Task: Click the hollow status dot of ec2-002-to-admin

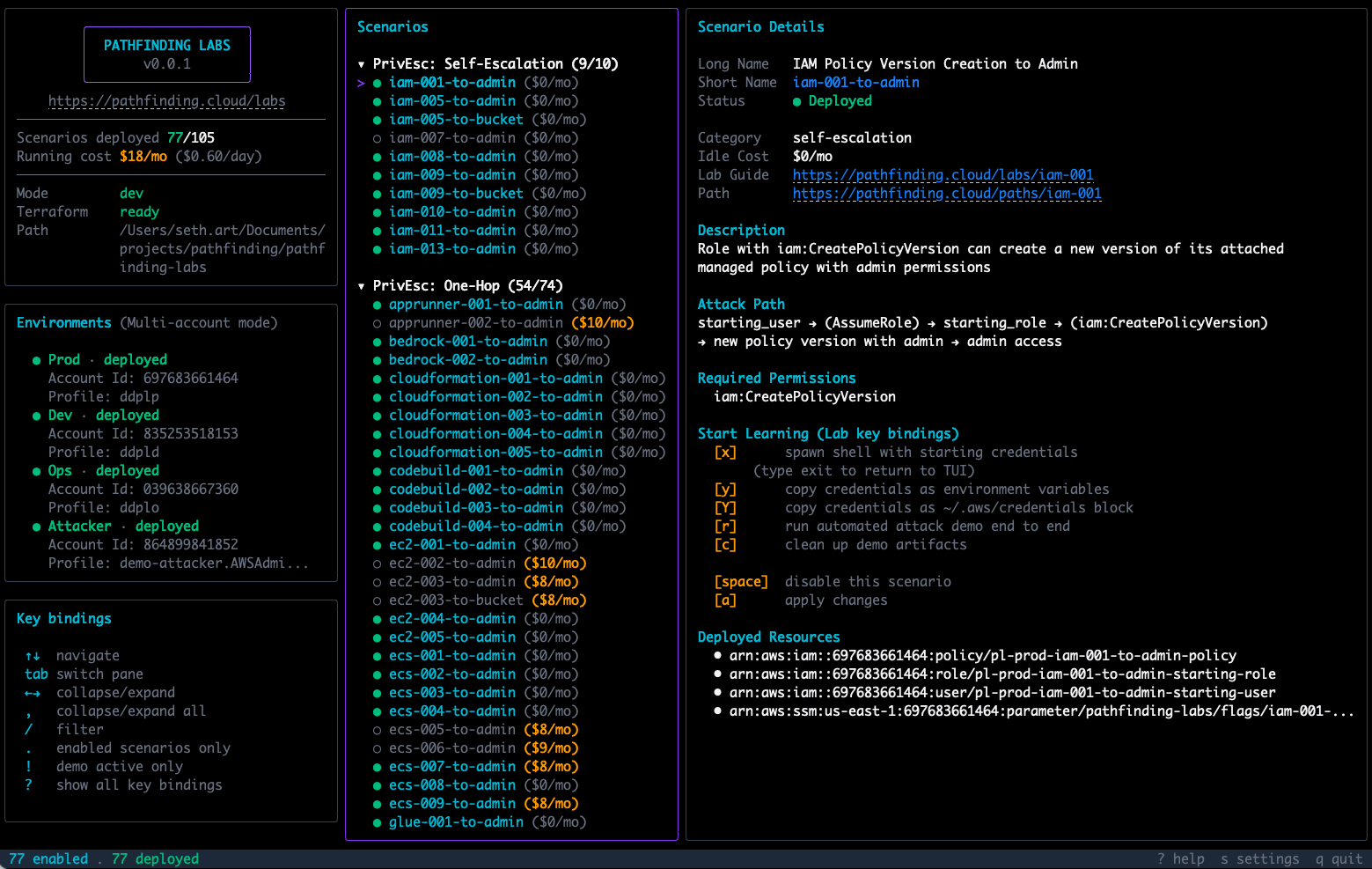Action: (x=378, y=563)
